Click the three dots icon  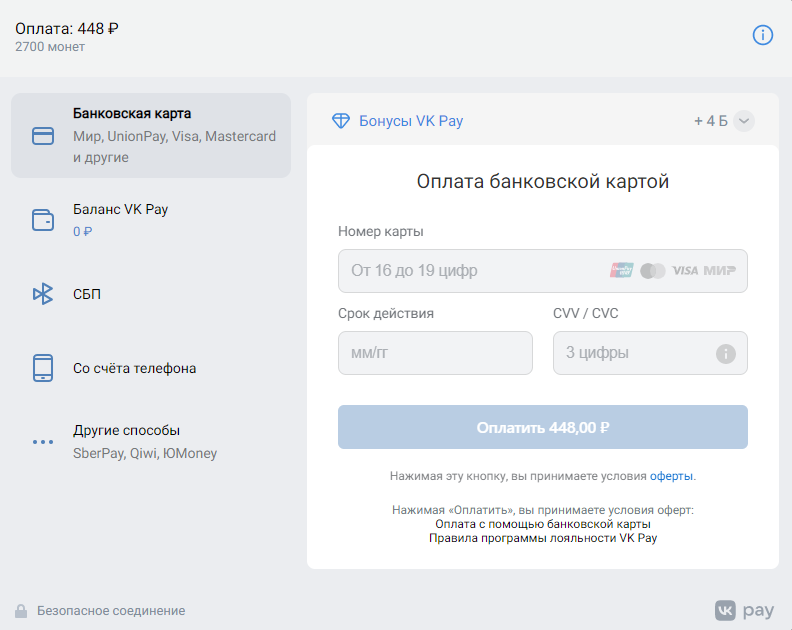point(43,442)
